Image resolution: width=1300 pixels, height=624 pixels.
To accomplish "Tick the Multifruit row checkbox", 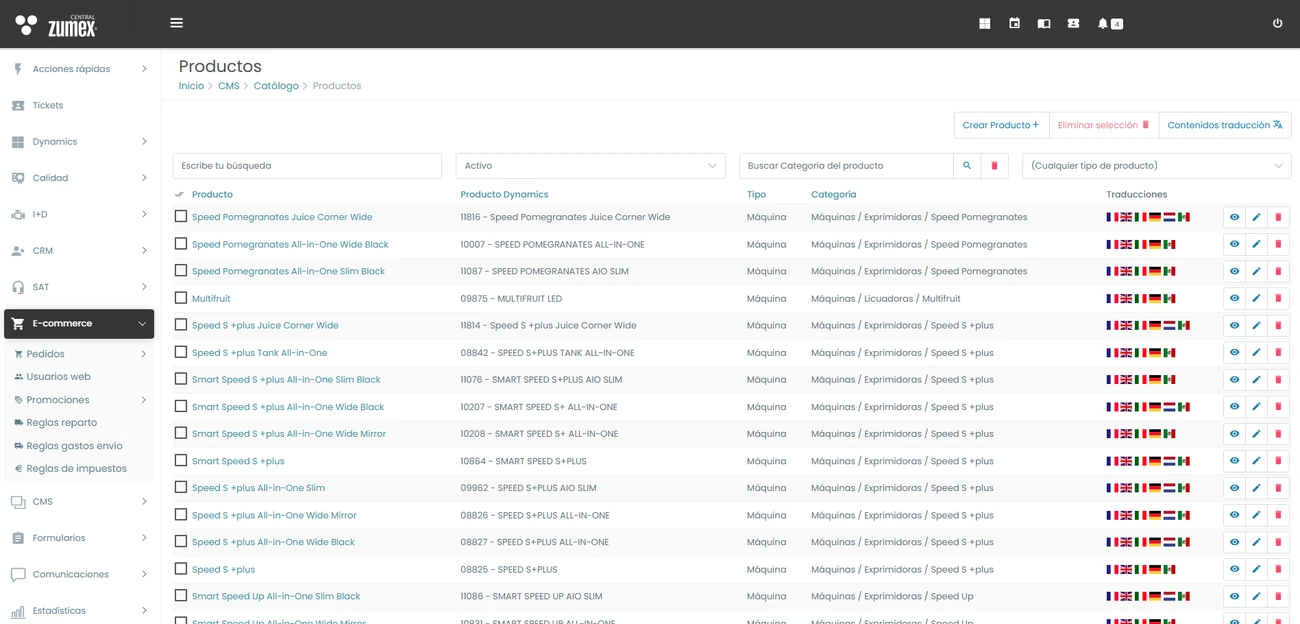I will 181,298.
